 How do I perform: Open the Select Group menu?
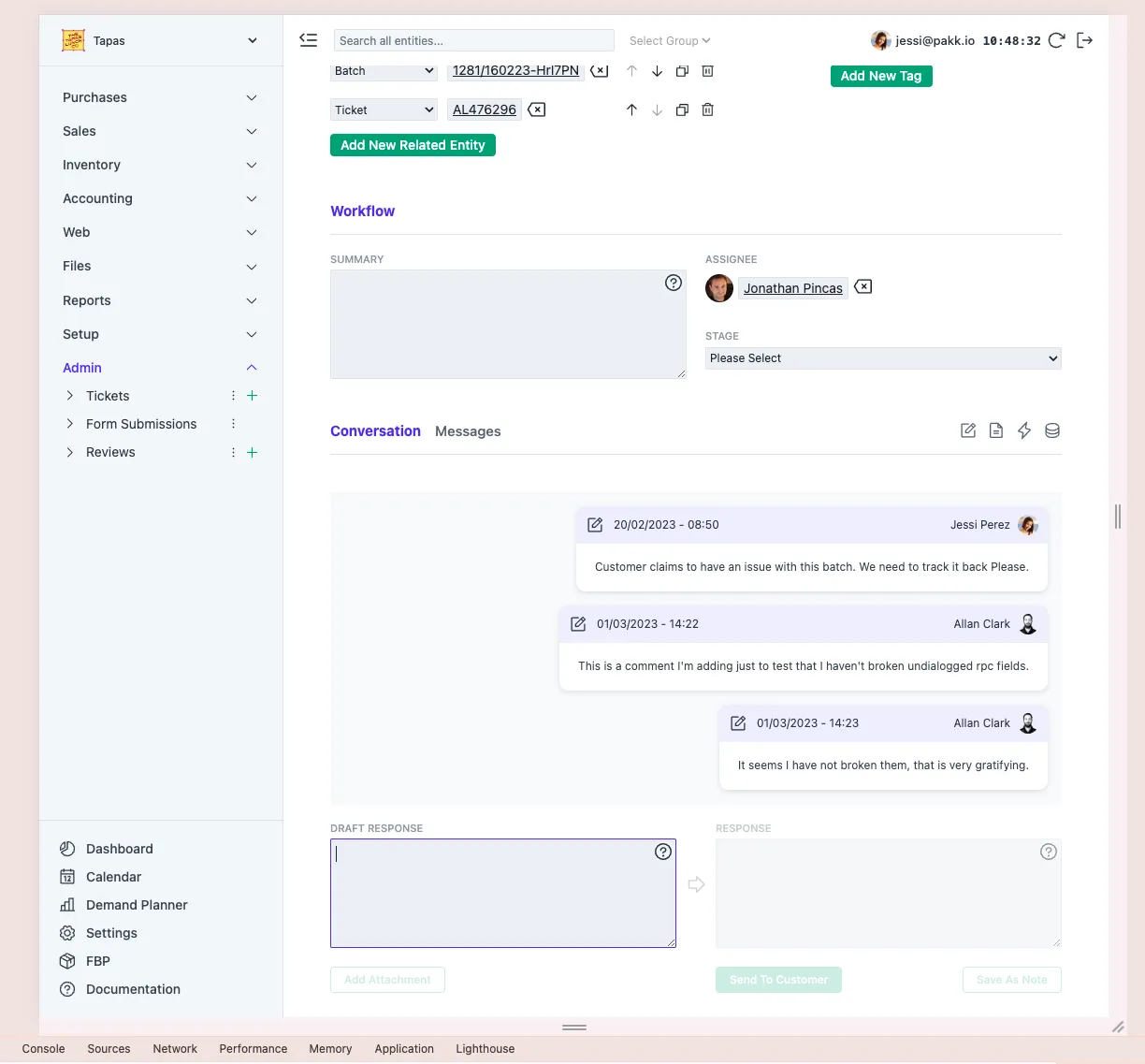(669, 40)
